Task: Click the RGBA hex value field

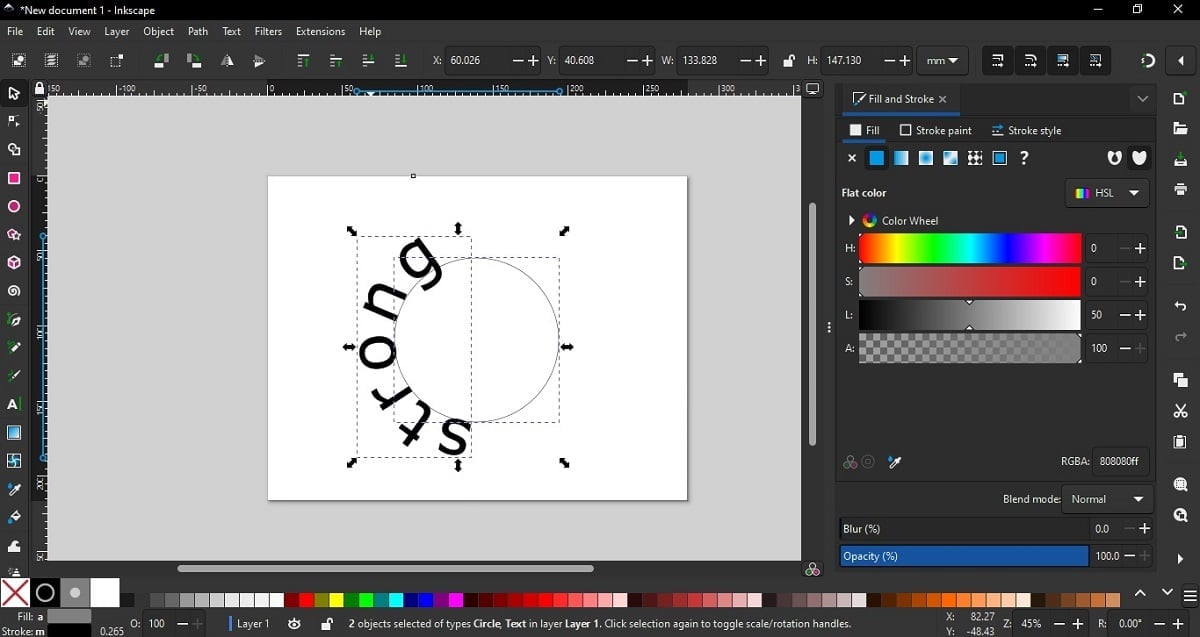Action: 1120,462
